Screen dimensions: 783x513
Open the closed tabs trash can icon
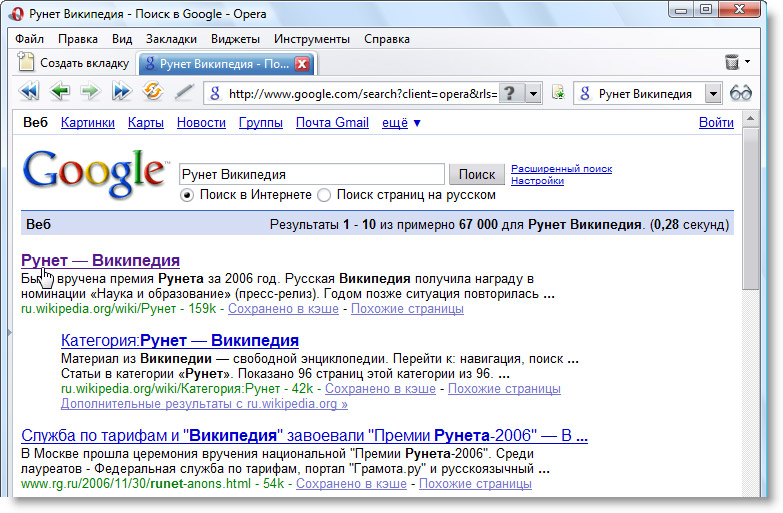click(732, 62)
